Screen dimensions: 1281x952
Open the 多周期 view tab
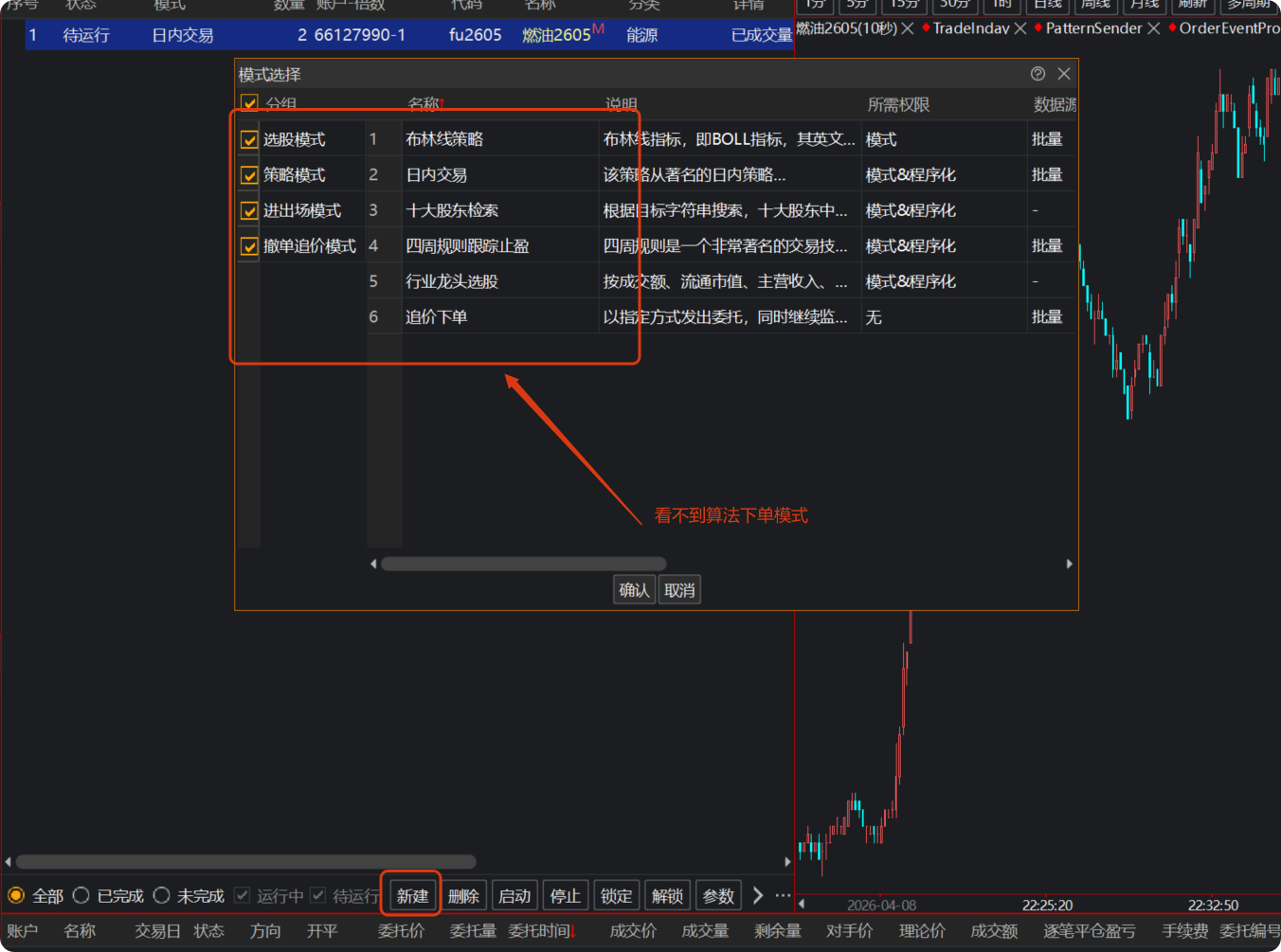[1248, 5]
